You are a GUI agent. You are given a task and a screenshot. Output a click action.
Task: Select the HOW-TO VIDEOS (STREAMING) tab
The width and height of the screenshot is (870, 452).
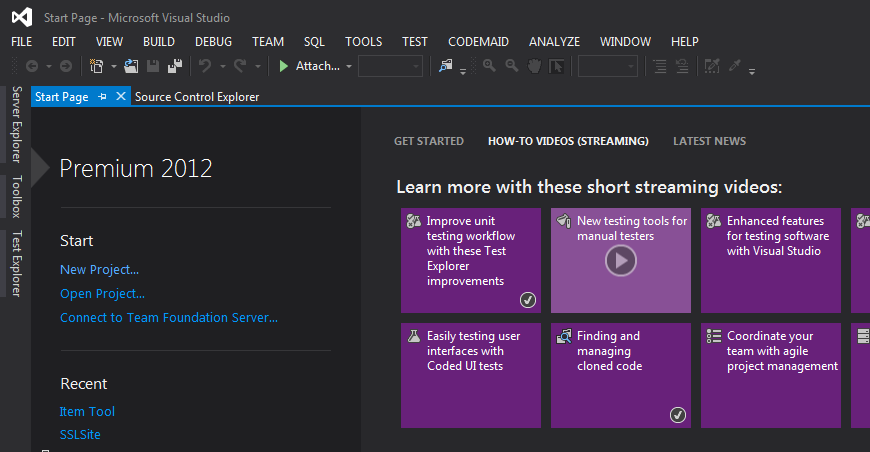pos(568,141)
